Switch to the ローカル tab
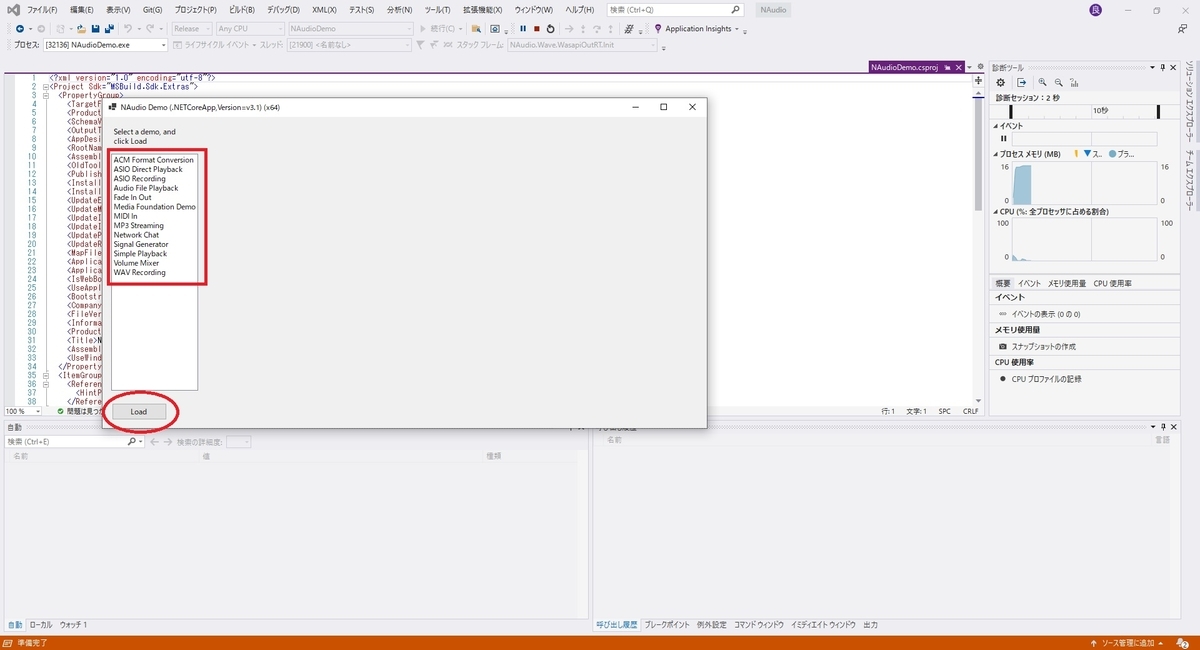Viewport: 1200px width, 650px height. [41, 625]
